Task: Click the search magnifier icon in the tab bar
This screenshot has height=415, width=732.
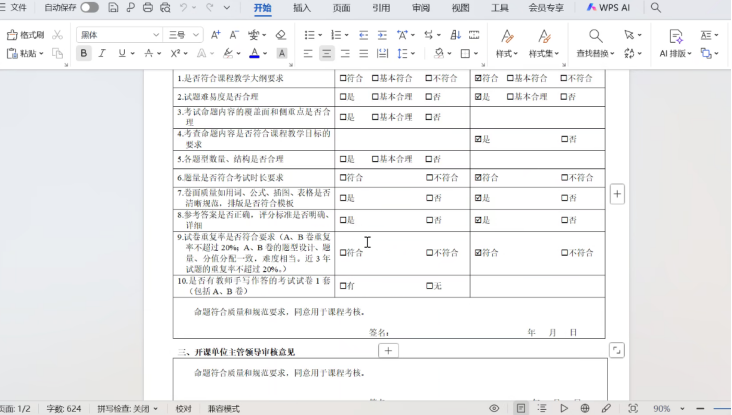Action: (656, 8)
